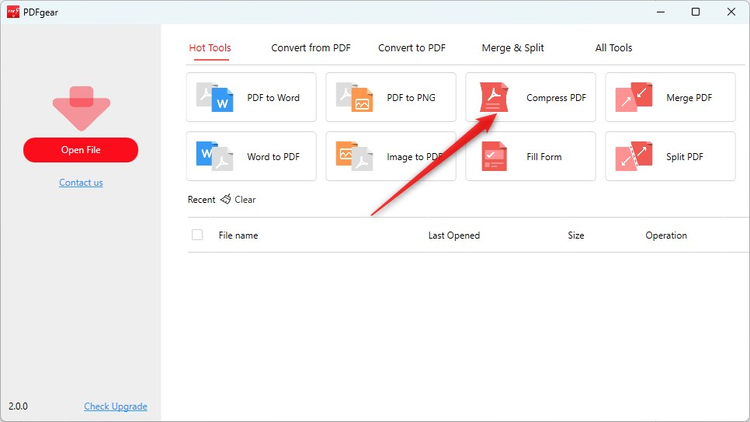Click the Compress PDF label
Viewport: 750px width, 422px height.
pyautogui.click(x=556, y=98)
